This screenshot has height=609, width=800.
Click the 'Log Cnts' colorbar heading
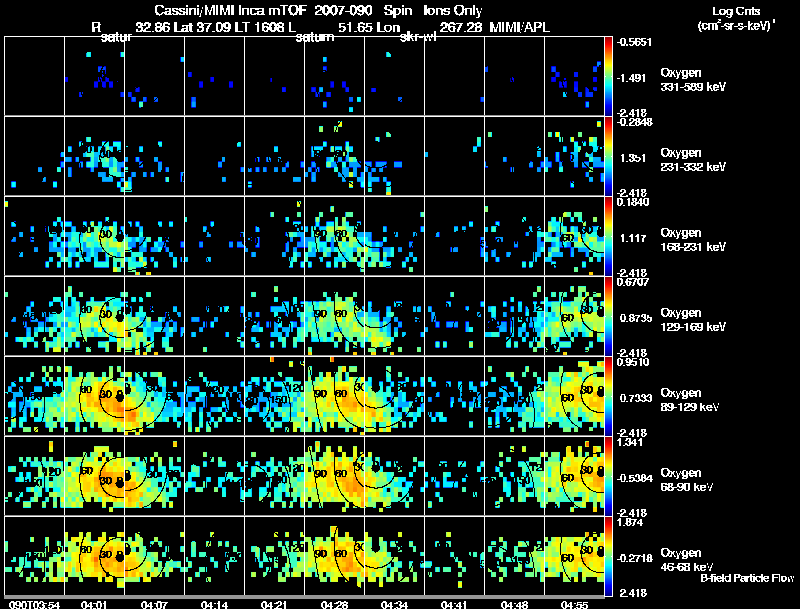click(x=736, y=11)
